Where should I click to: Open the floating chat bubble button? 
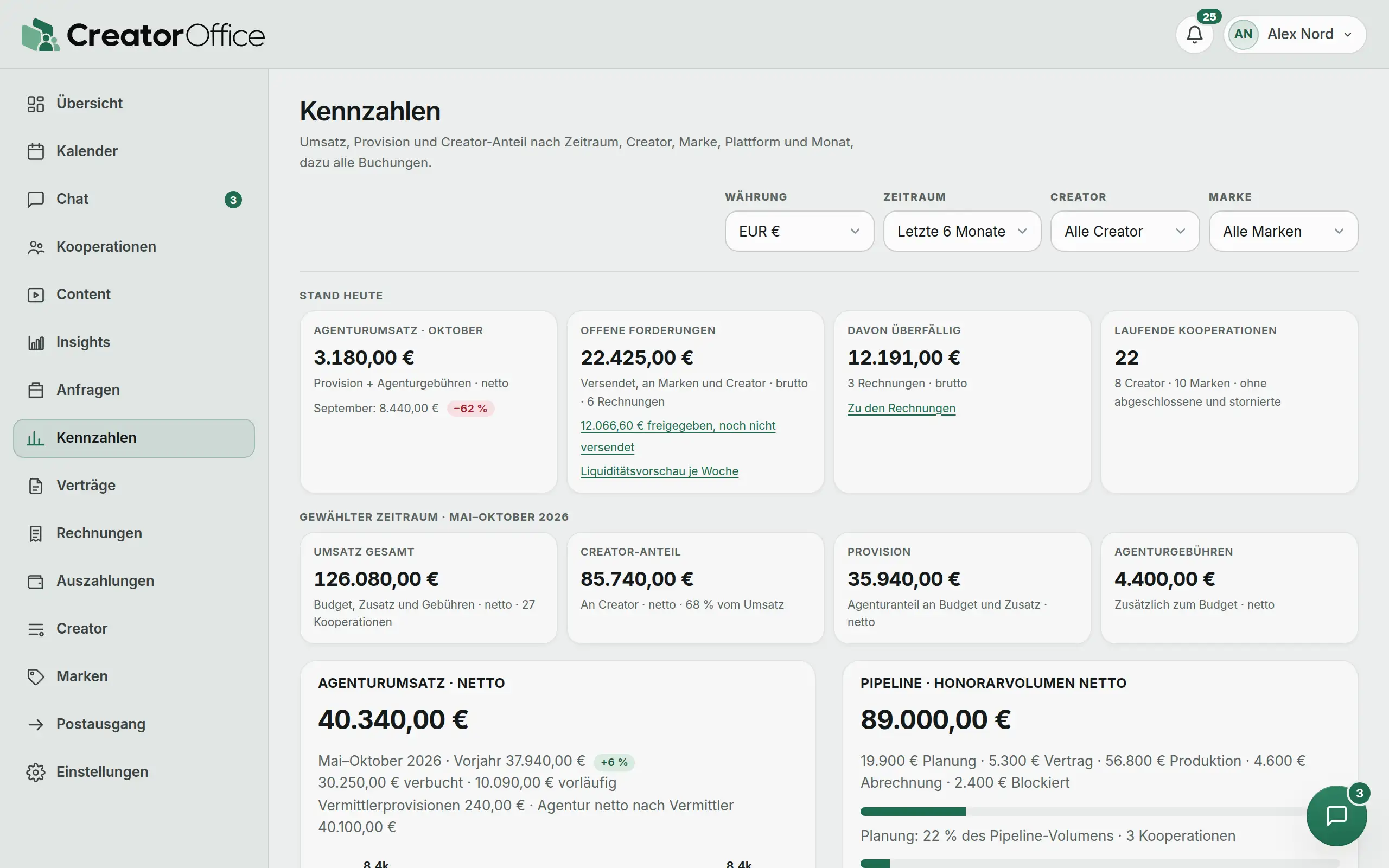pyautogui.click(x=1336, y=815)
